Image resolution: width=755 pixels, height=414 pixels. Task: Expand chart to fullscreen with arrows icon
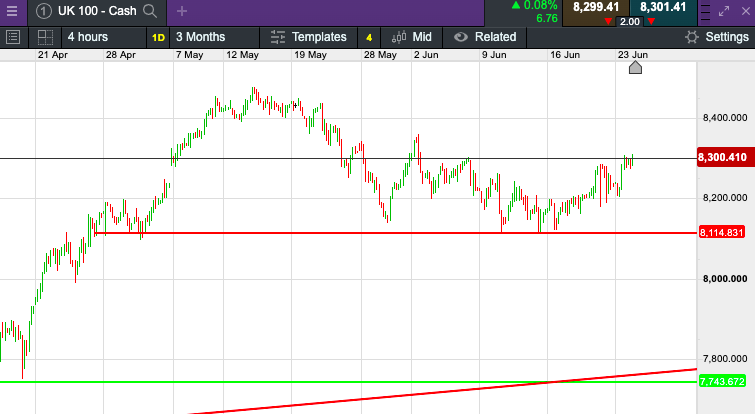tap(725, 12)
